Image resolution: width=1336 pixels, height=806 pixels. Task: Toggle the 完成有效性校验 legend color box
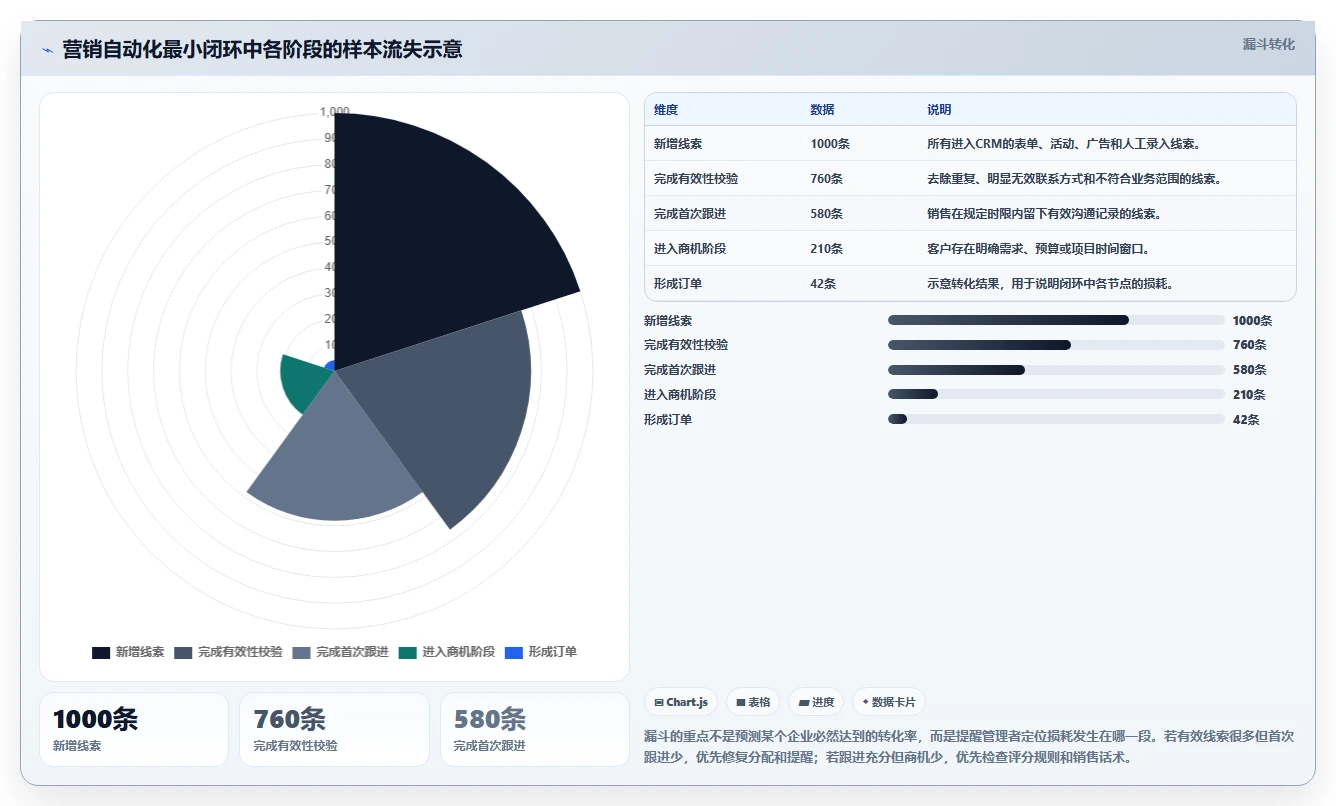183,652
